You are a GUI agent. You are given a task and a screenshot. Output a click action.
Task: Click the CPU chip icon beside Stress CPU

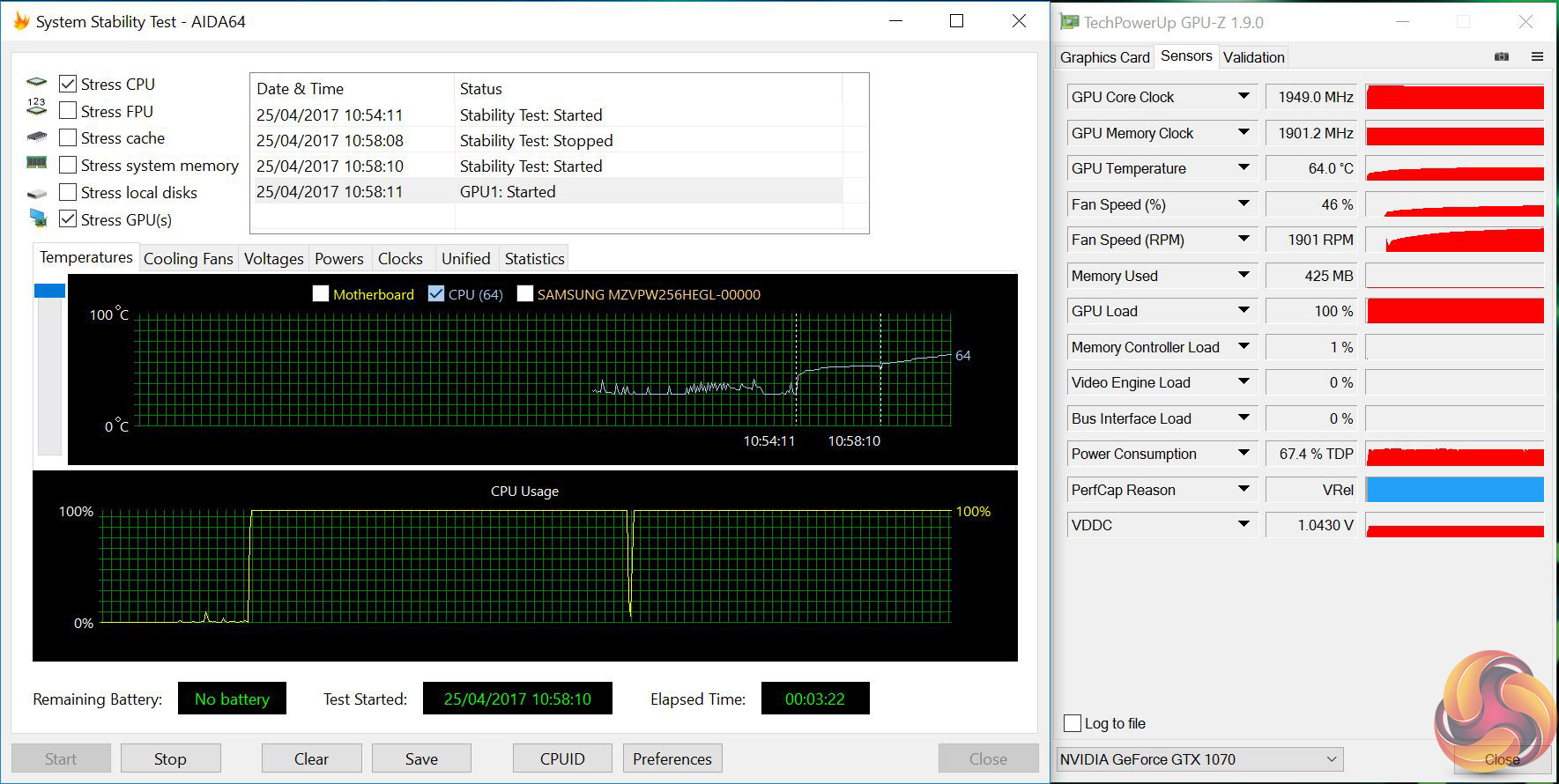tap(36, 83)
